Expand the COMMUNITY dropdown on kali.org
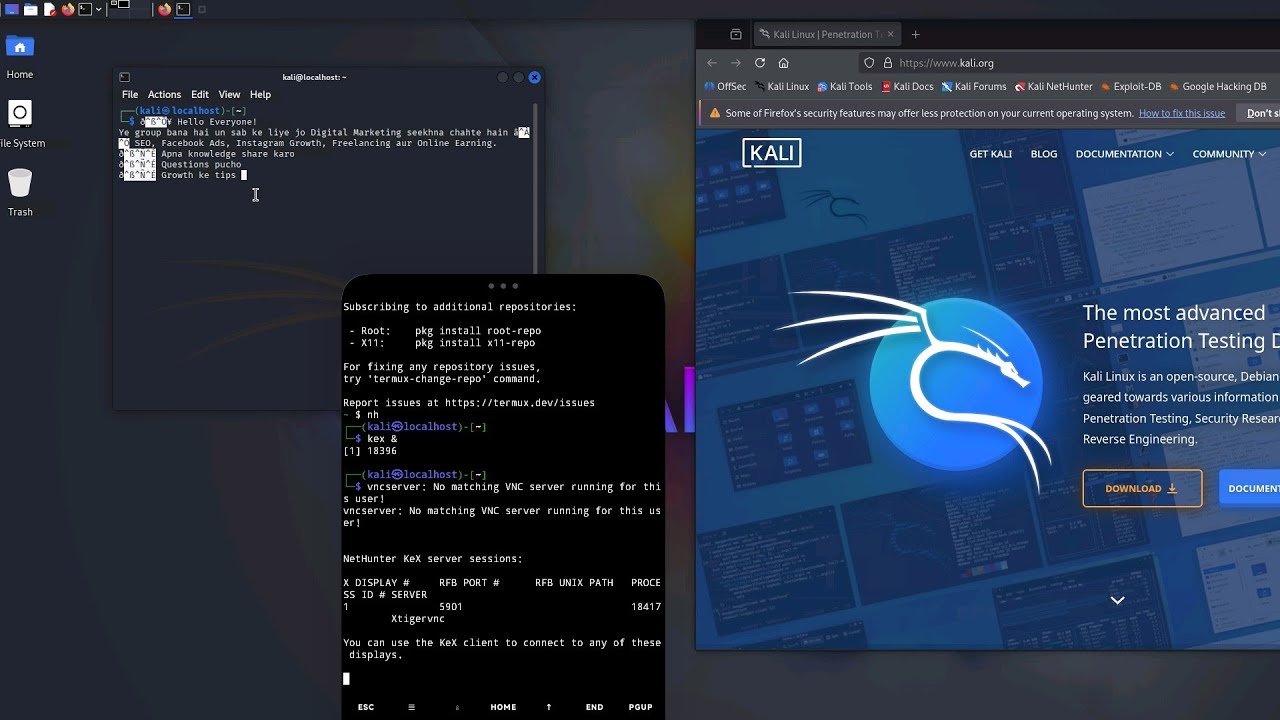Viewport: 1280px width, 720px height. [x=1229, y=154]
